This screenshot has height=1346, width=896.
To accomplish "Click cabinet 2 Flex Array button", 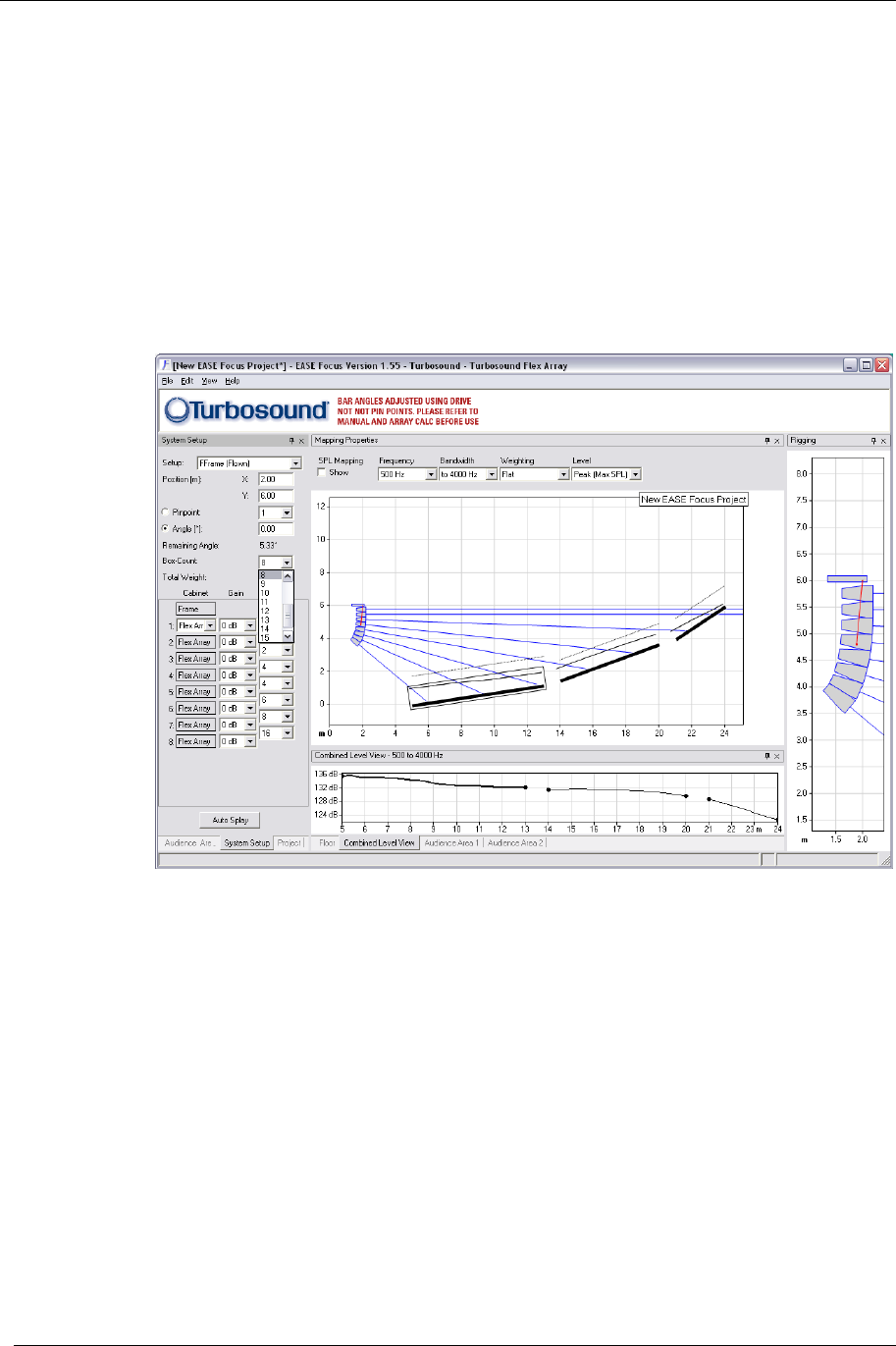I will coord(195,642).
